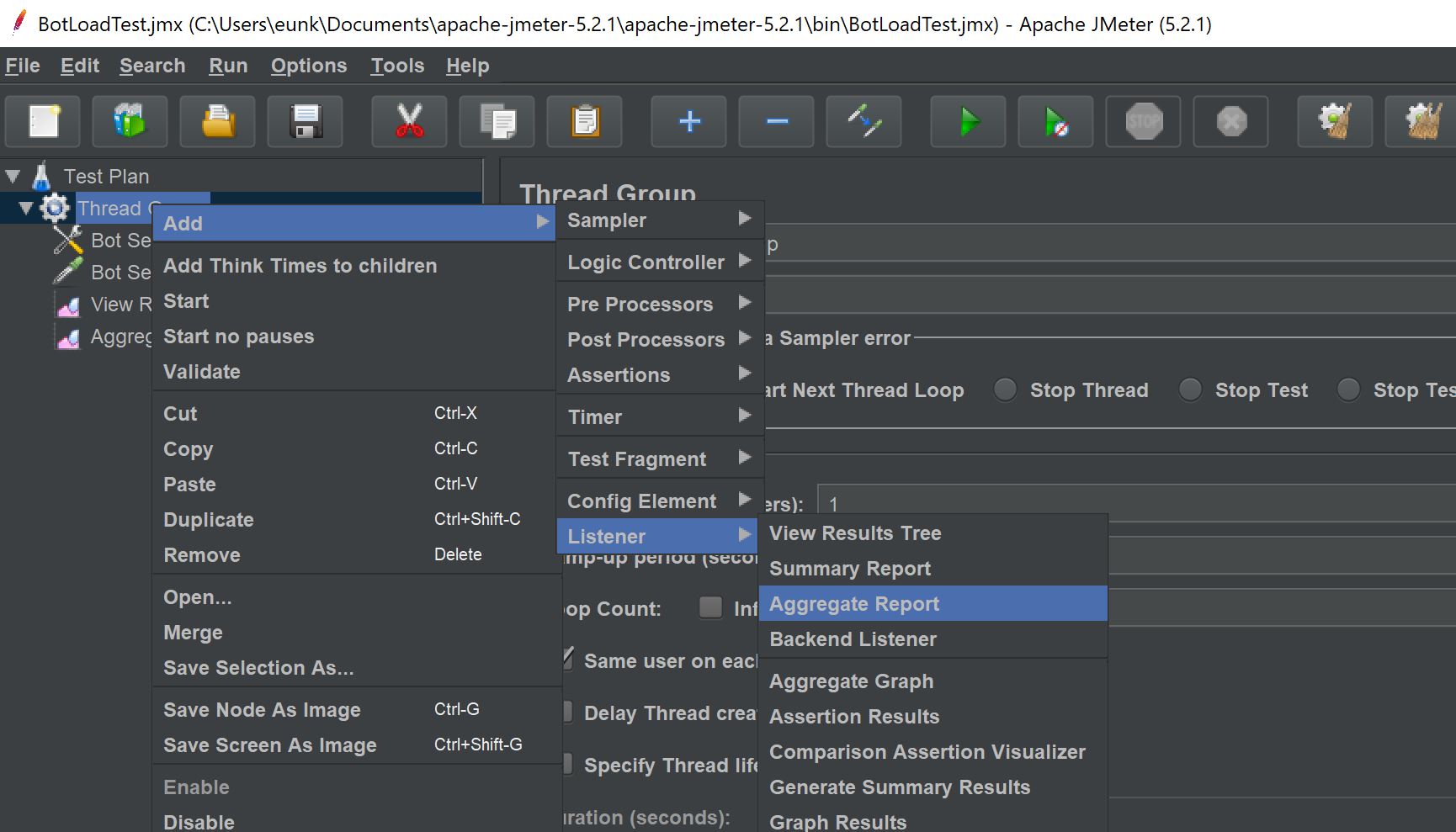Image resolution: width=1456 pixels, height=832 pixels.
Task: Open the File menu
Action: 23,66
